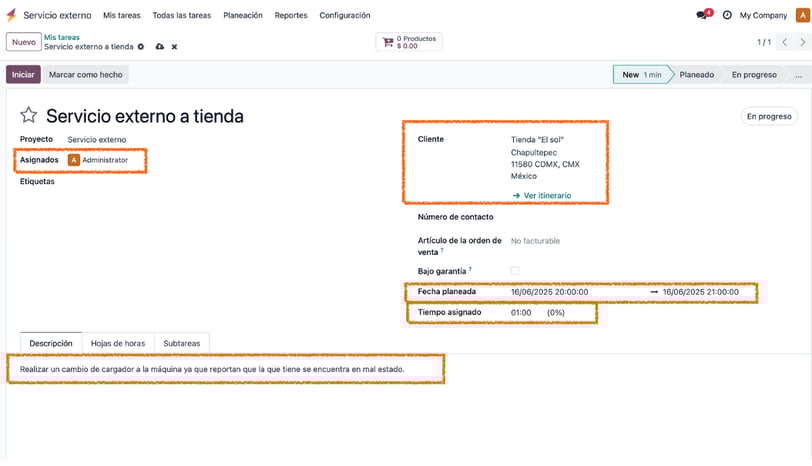Click the Odoo Servicio externo app logo
This screenshot has width=812, height=466.
point(11,15)
